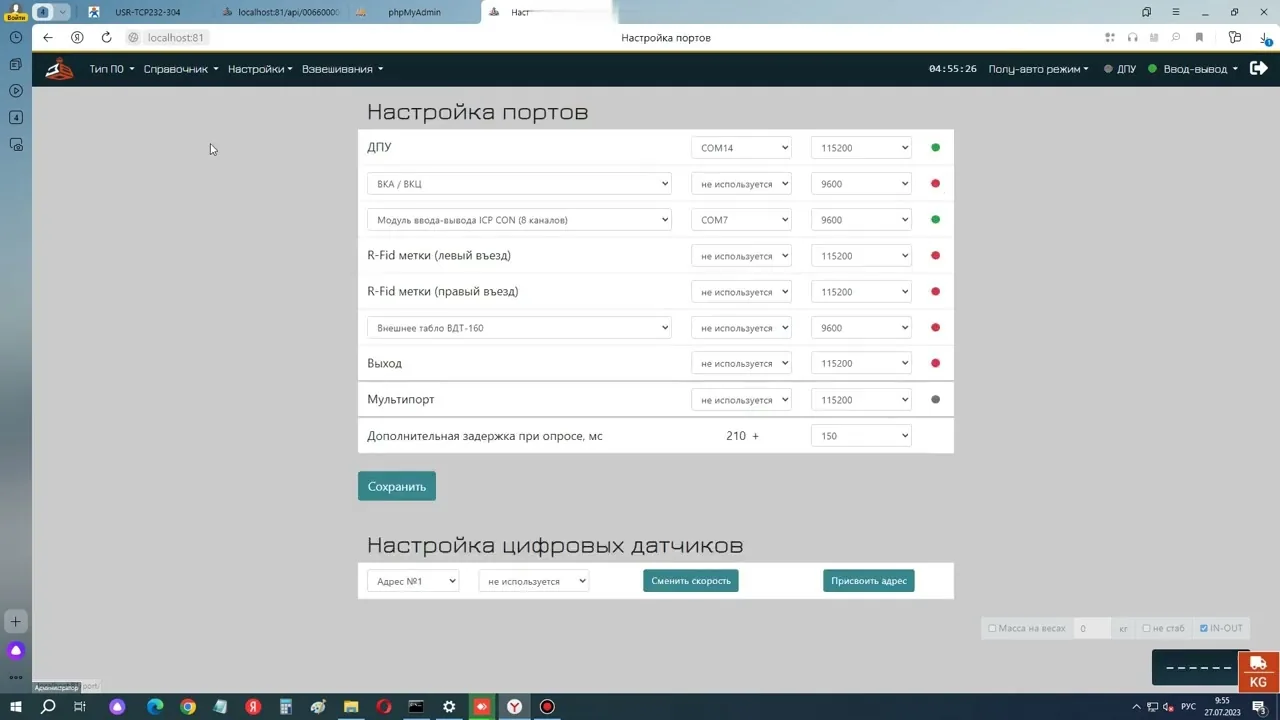Expand the 'Внешнее табло ВДТ-160' dropdown

(519, 328)
